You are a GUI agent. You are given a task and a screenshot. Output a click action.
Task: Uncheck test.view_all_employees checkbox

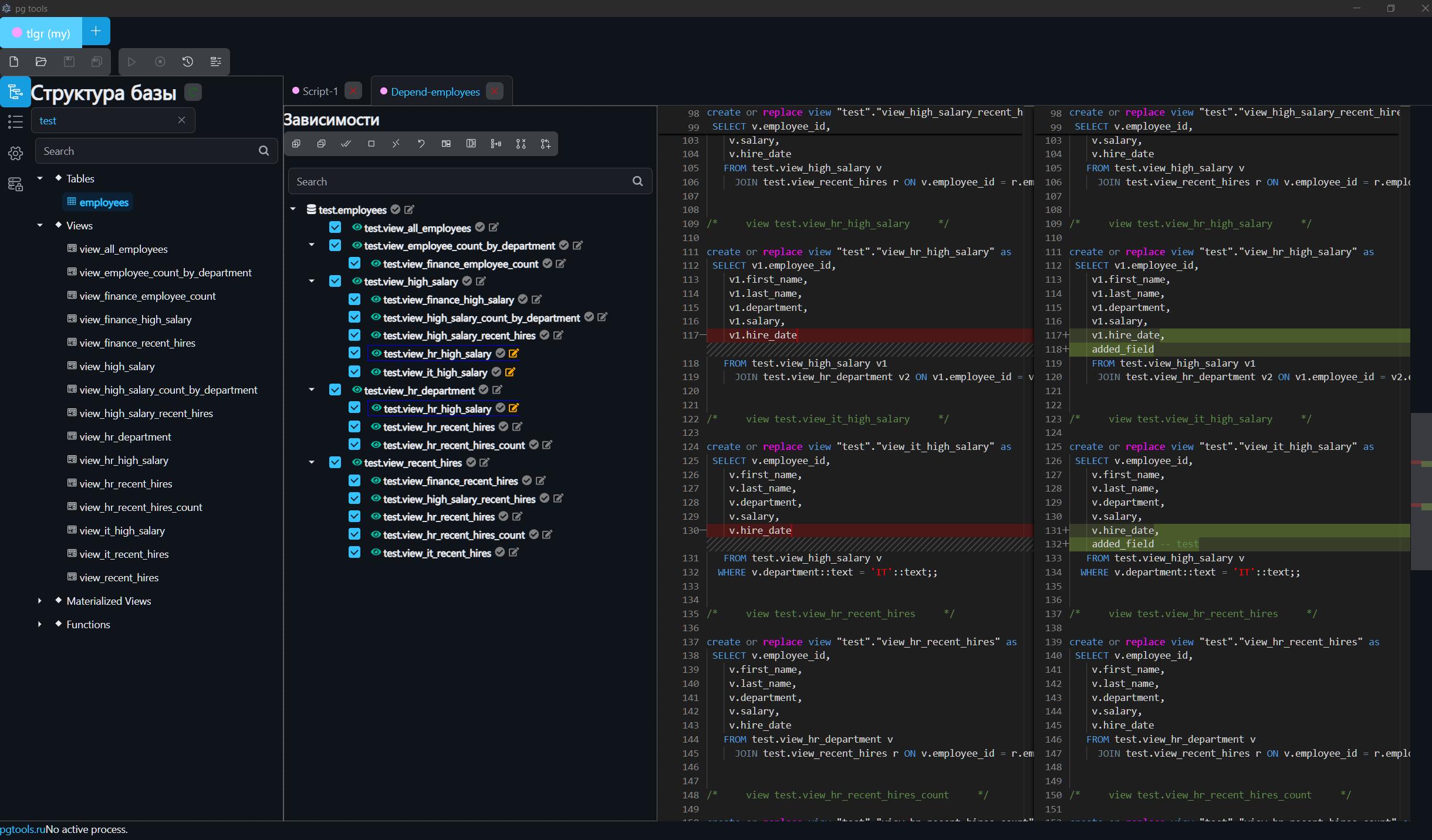335,228
